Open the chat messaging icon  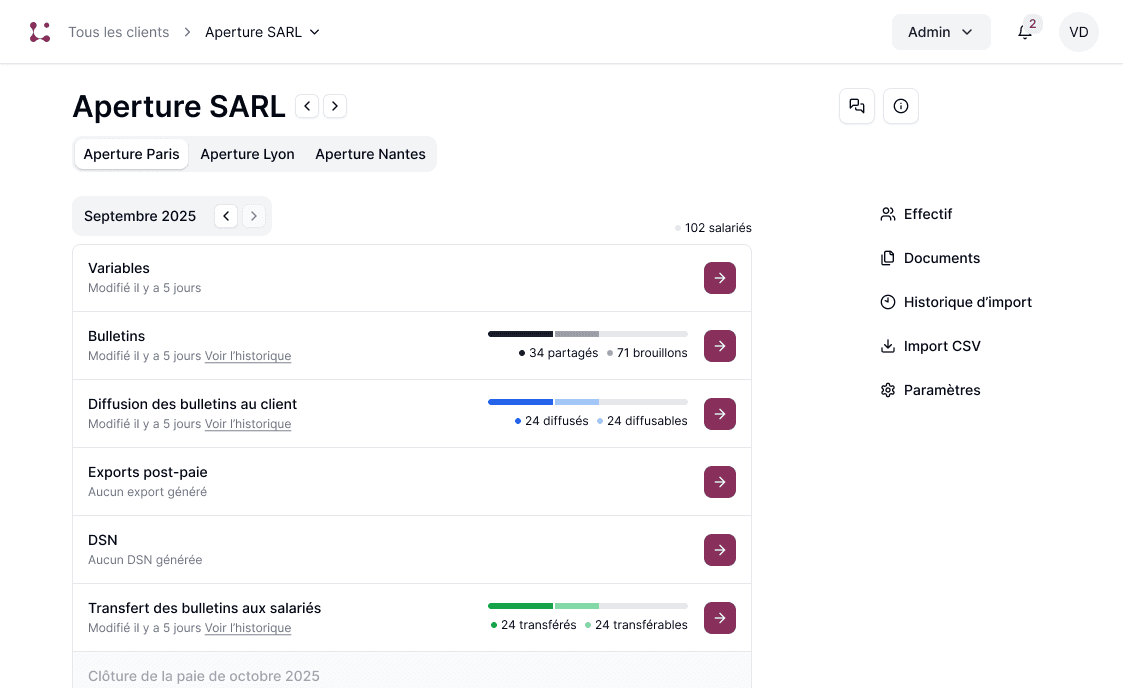(x=857, y=106)
